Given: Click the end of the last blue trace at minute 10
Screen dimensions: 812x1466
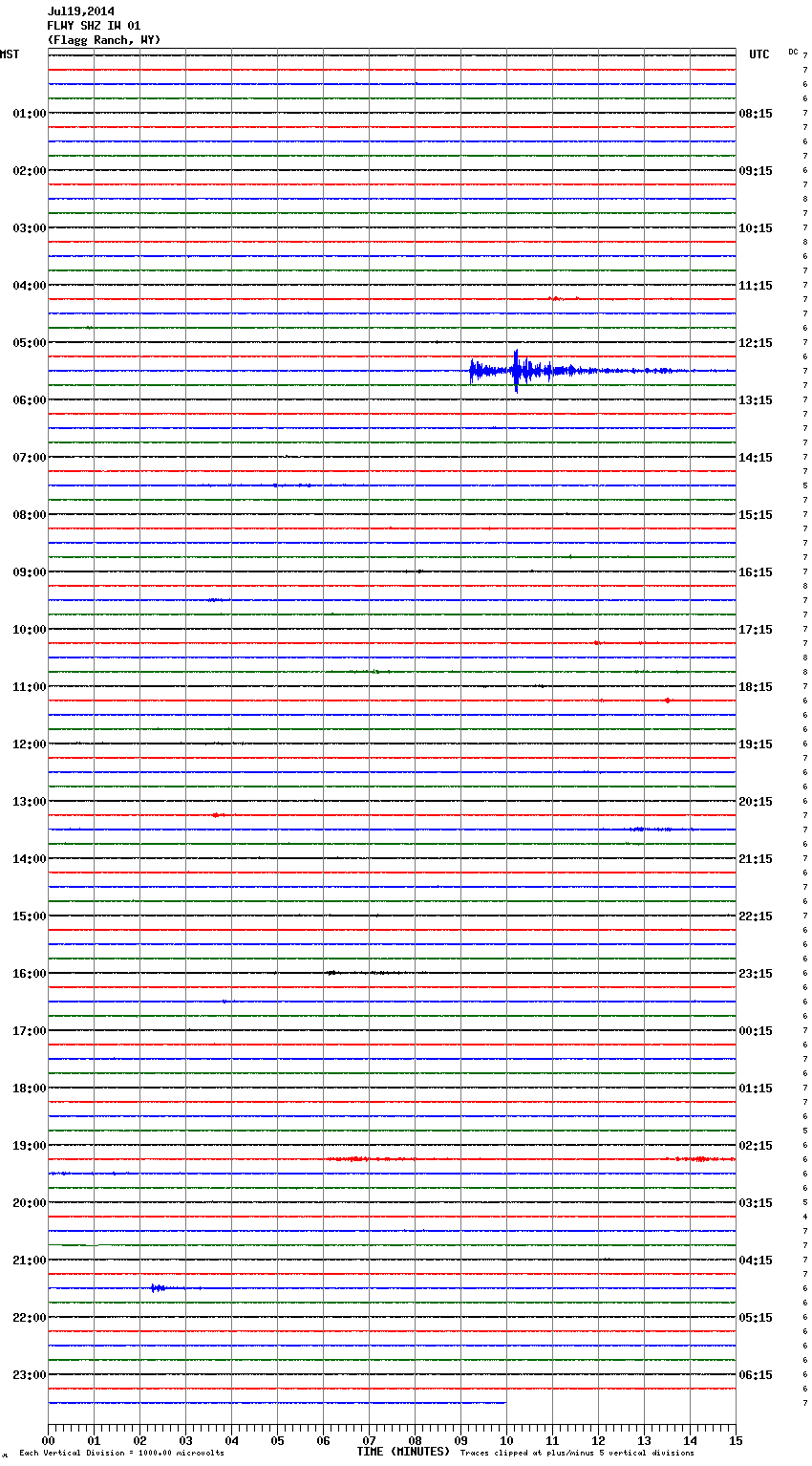Looking at the screenshot, I should click(505, 1403).
